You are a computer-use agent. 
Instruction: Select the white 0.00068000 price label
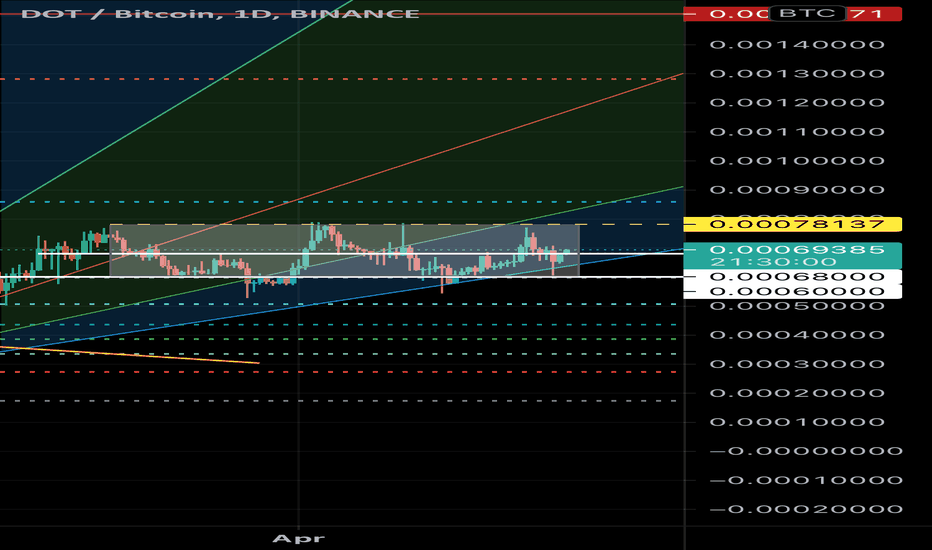click(x=793, y=276)
